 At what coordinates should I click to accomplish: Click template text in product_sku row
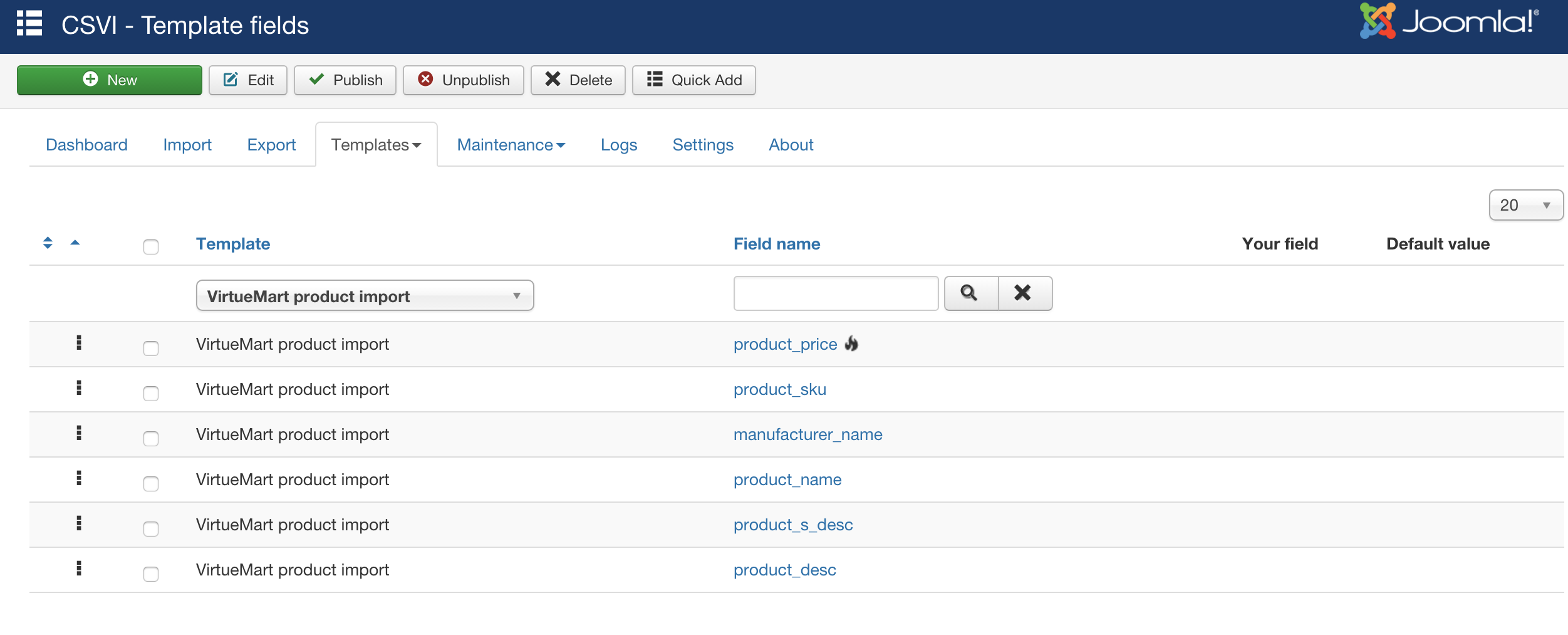pos(293,389)
